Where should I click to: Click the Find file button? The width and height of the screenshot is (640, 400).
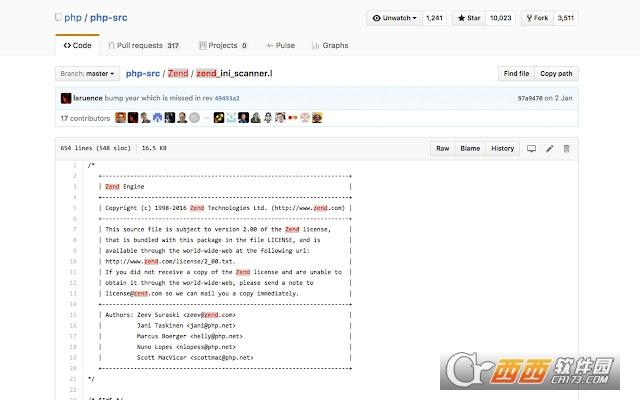(516, 73)
